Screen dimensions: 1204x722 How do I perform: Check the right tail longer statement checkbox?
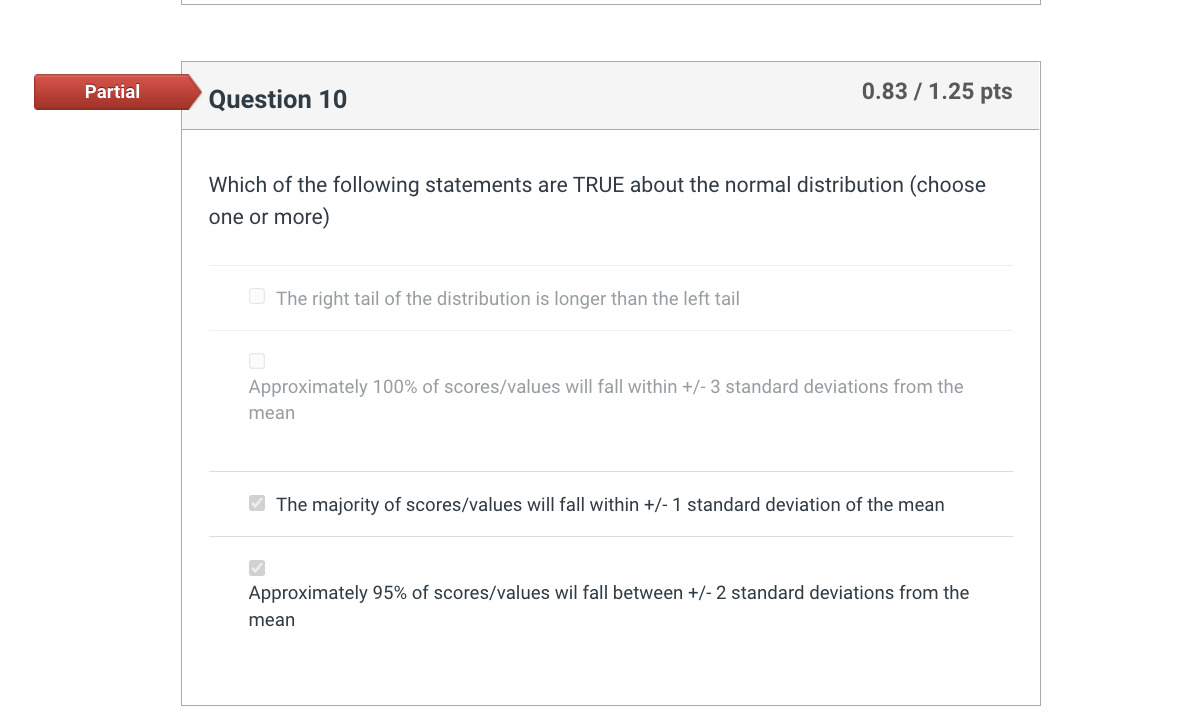257,296
